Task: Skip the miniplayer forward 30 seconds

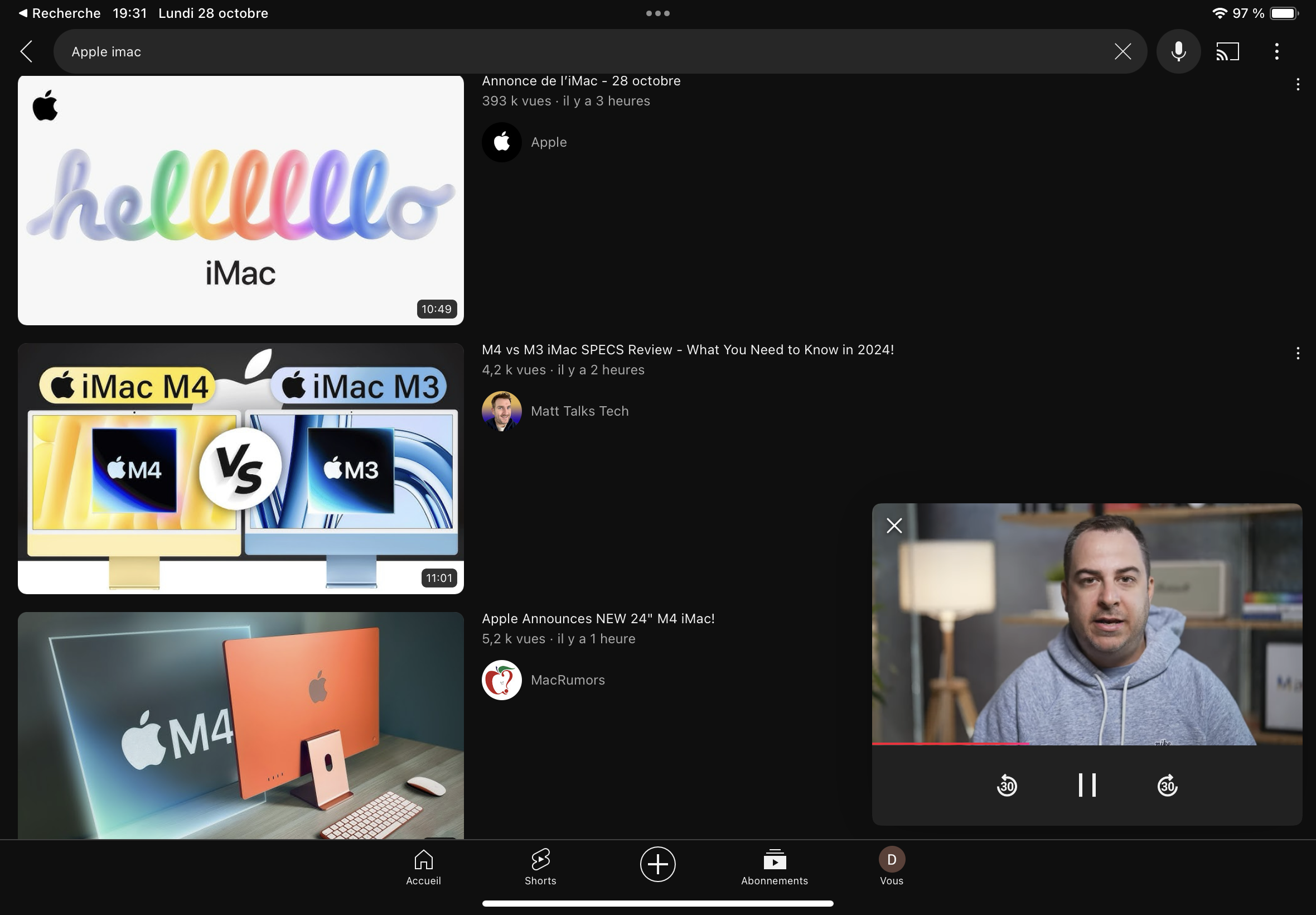Action: (x=1167, y=786)
